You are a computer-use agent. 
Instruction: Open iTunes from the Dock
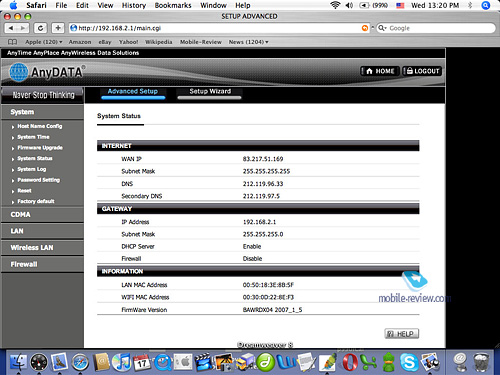121,362
